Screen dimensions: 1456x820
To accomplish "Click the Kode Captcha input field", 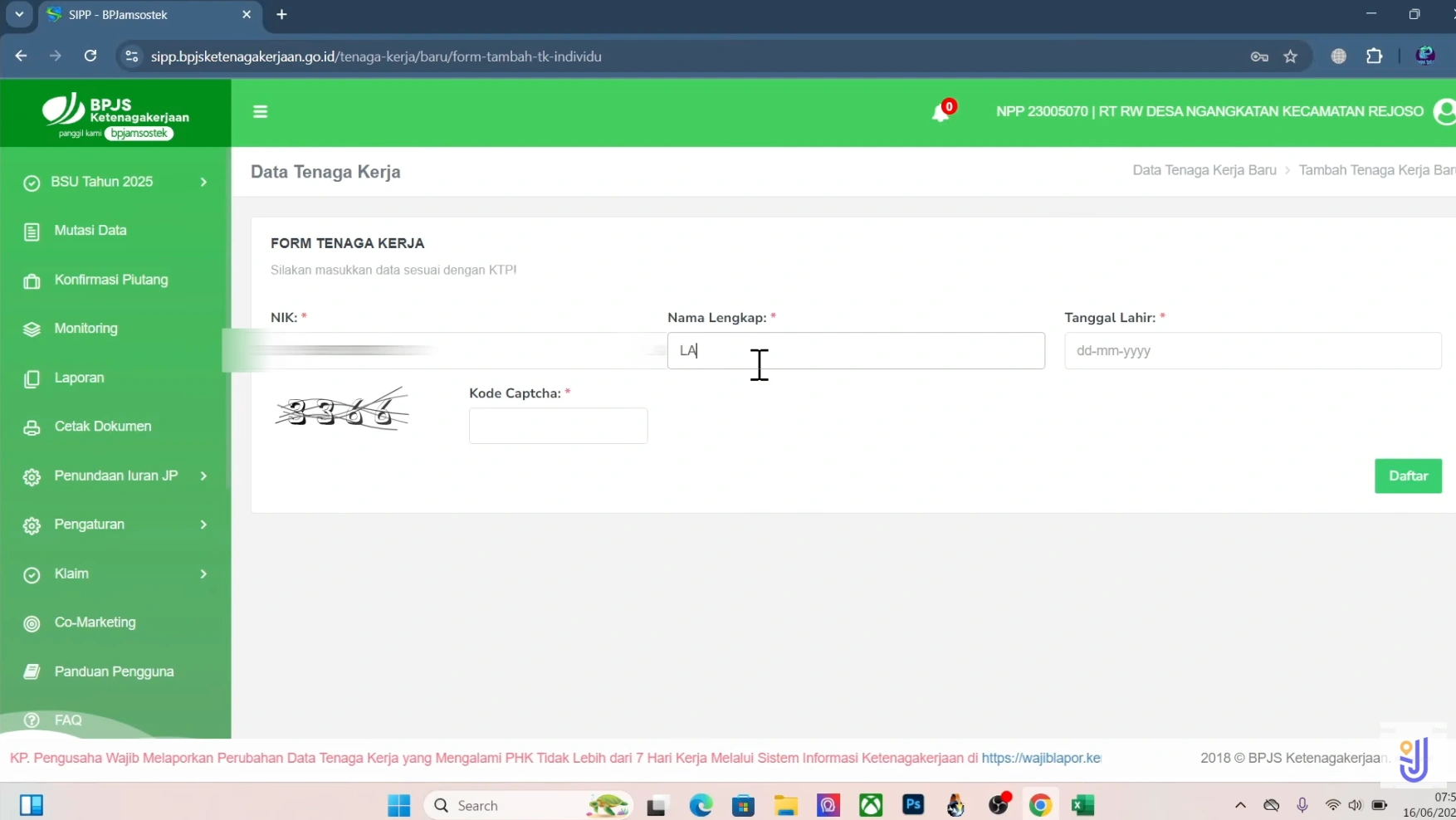I will pyautogui.click(x=558, y=425).
